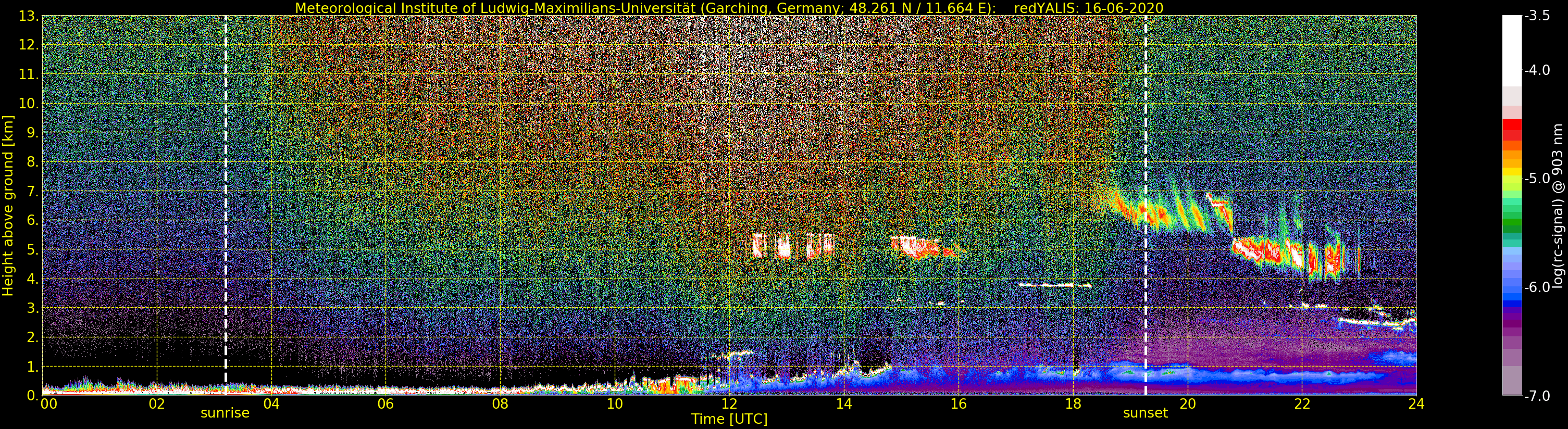The height and width of the screenshot is (429, 1568).
Task: Select the "-6.0" colorbar tick value
Action: pyautogui.click(x=1538, y=287)
